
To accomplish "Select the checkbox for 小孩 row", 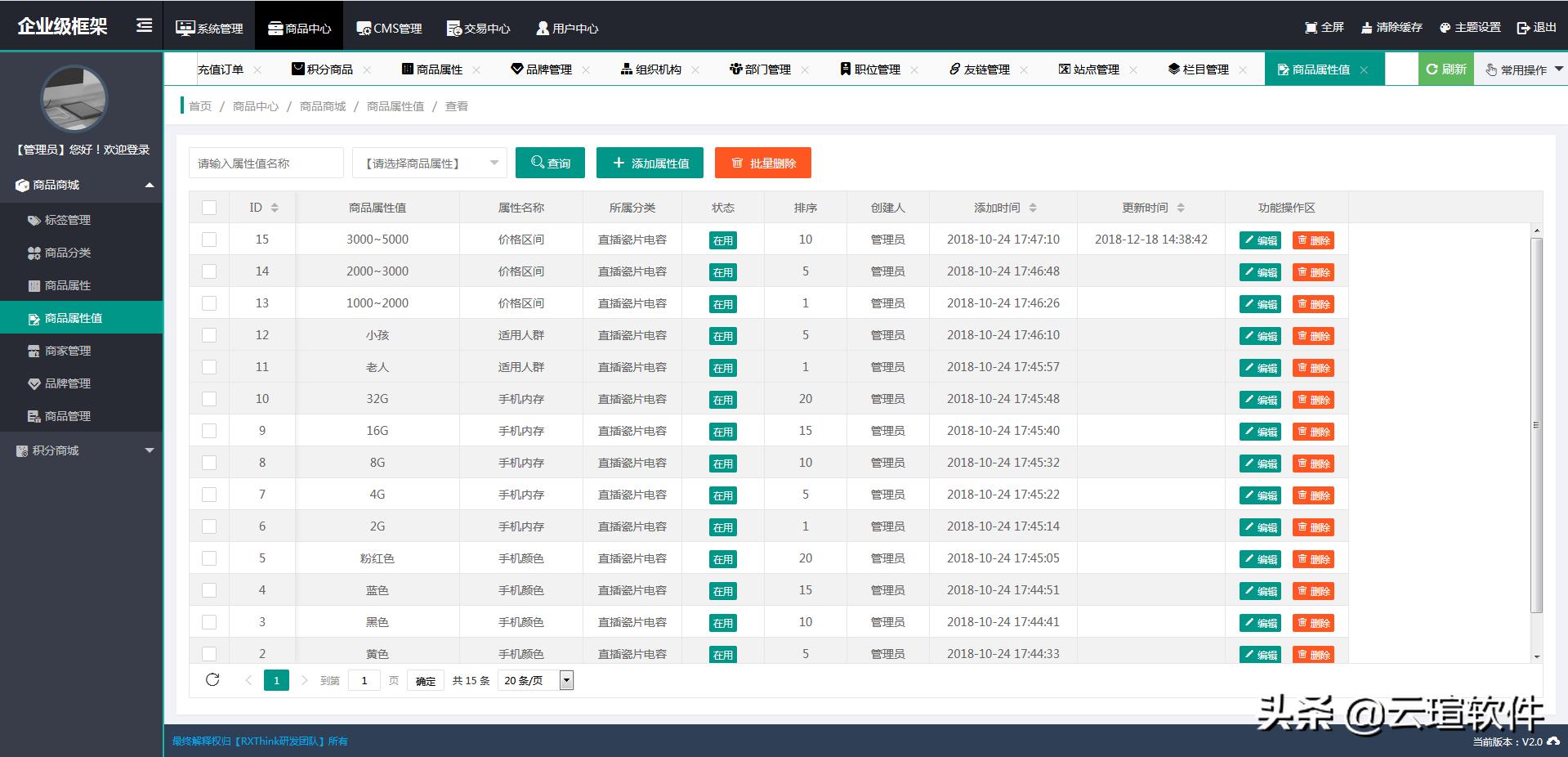I will pos(209,335).
